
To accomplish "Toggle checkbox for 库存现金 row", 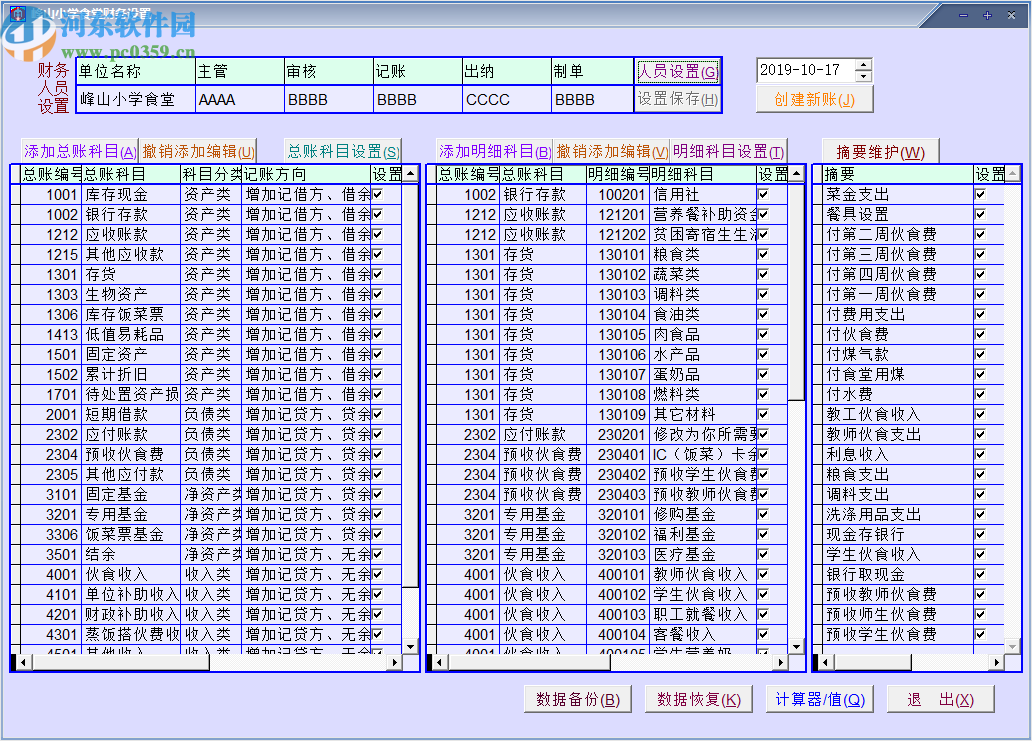I will pos(378,194).
